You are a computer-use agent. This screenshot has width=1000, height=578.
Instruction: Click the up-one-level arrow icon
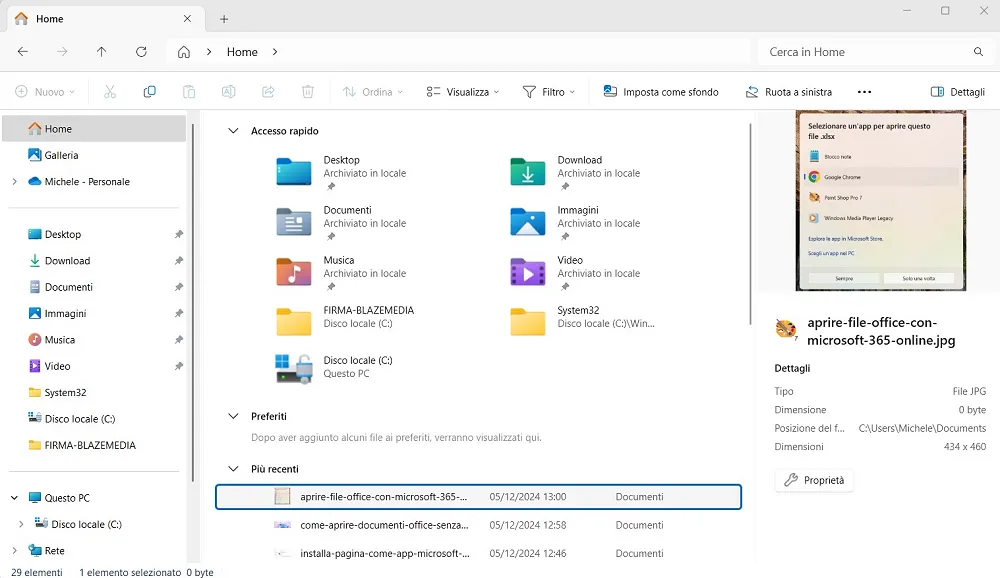click(101, 51)
